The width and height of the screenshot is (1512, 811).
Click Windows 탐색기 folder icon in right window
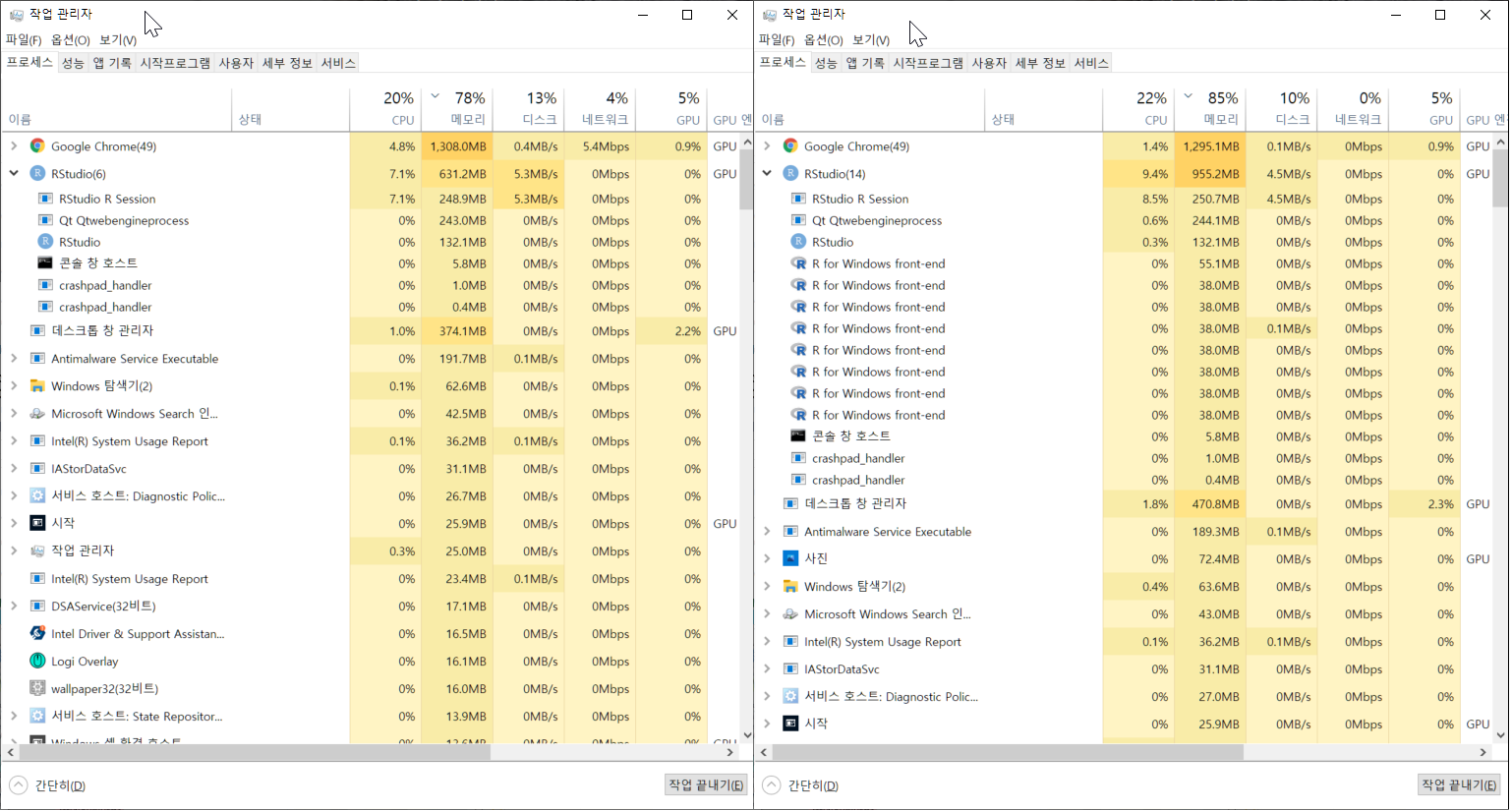click(x=790, y=587)
